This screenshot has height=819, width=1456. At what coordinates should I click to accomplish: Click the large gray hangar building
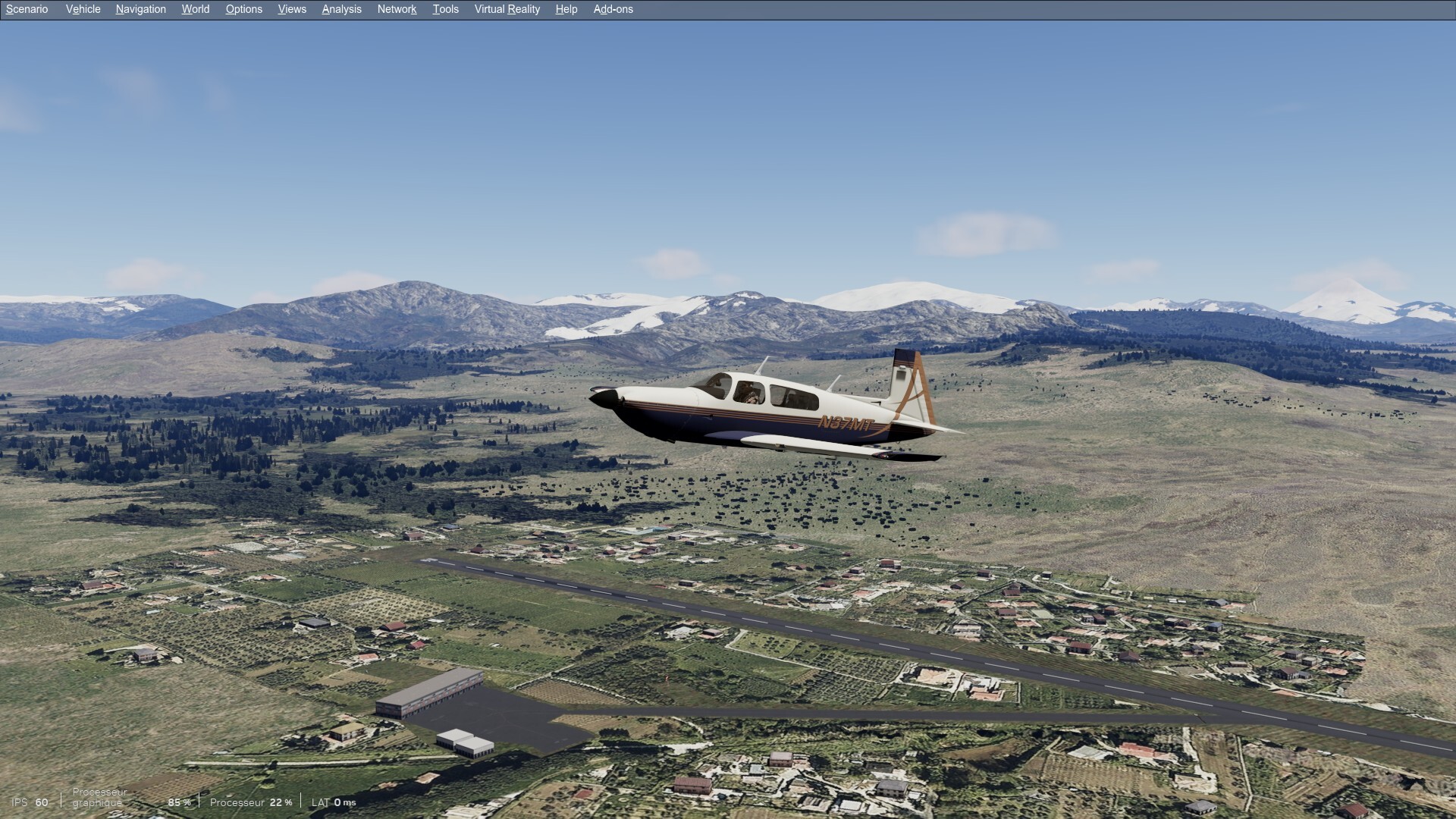click(429, 692)
